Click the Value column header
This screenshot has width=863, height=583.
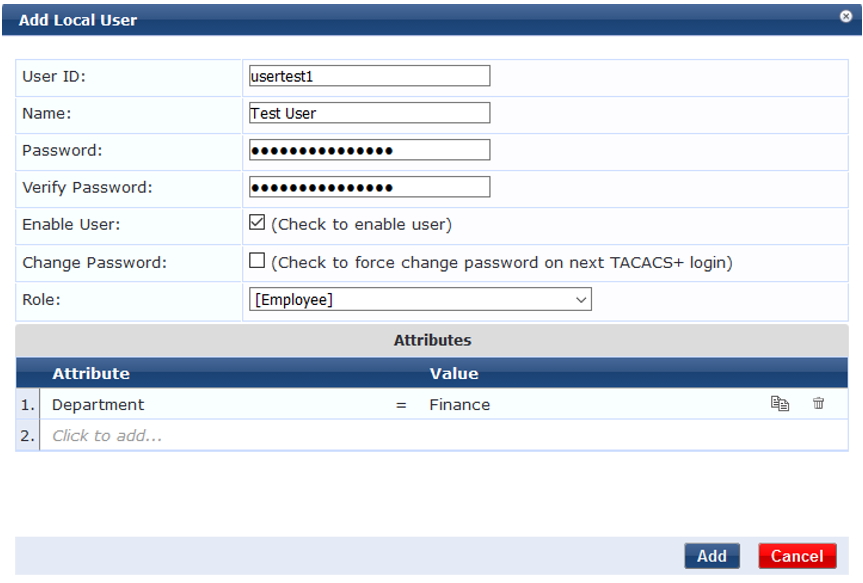(x=454, y=374)
